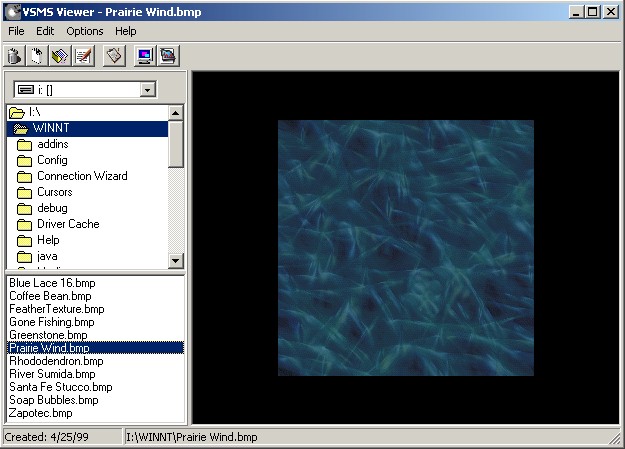The image size is (625, 449).
Task: Click the computer monitor toolbar icon
Action: click(x=145, y=56)
